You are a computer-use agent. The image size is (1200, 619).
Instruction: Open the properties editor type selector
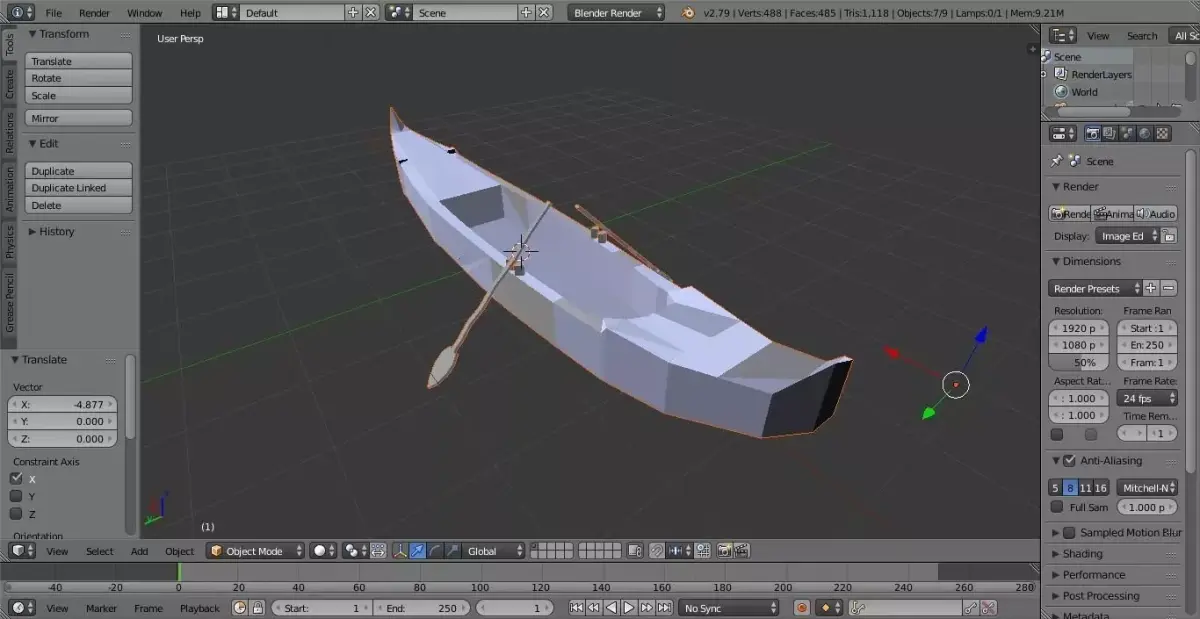click(1063, 133)
